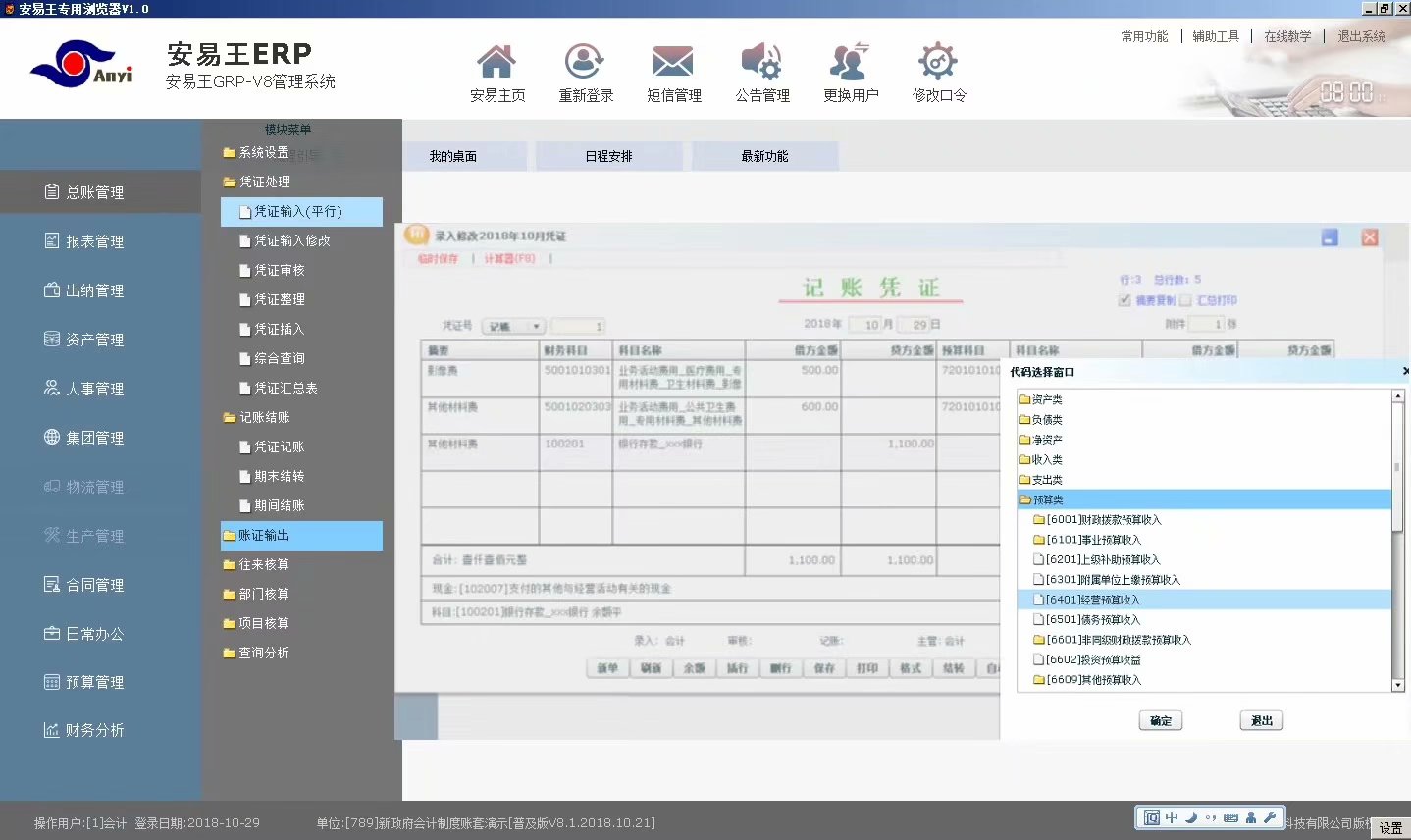Image resolution: width=1411 pixels, height=840 pixels.
Task: Open the 记账 voucher type dropdown
Action: point(514,326)
